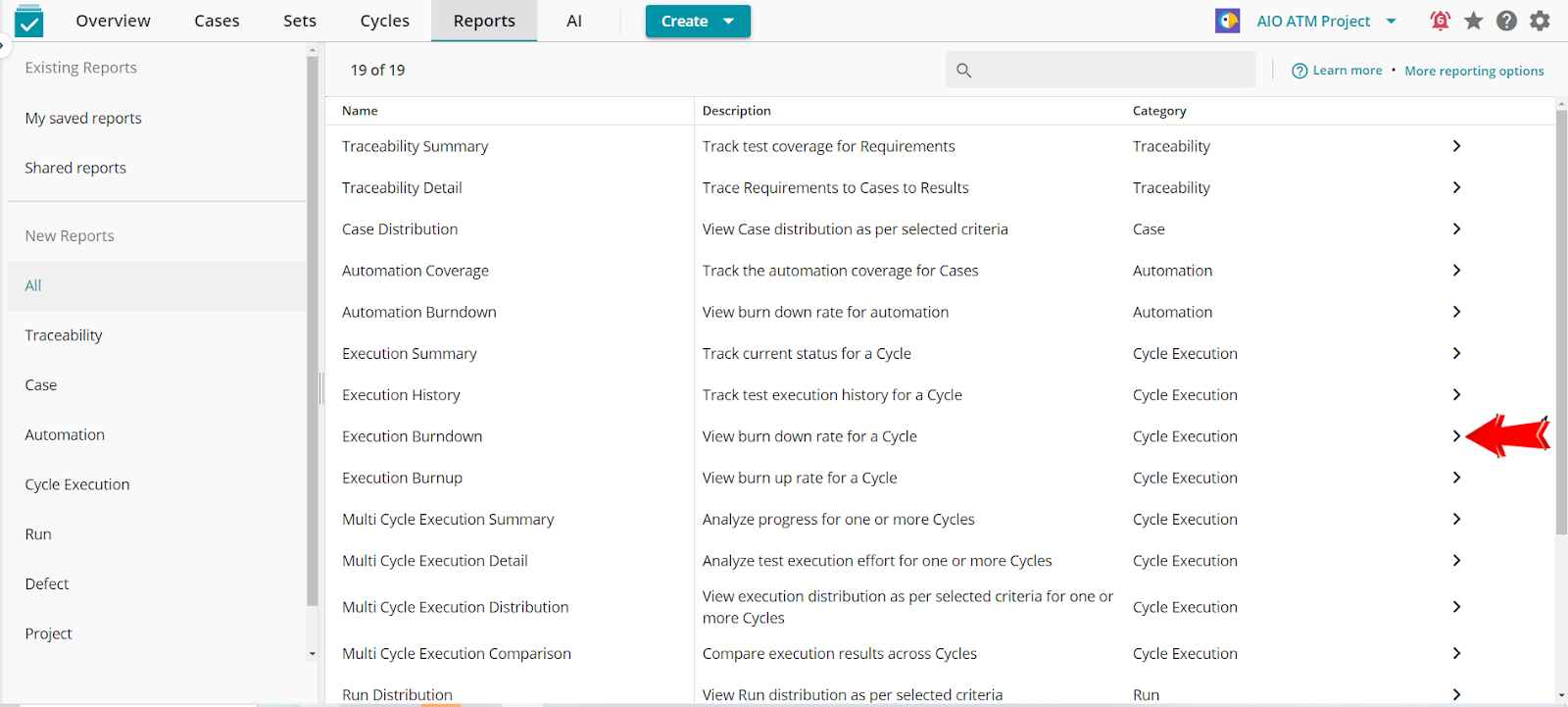Open the AIO ATM Project selector dropdown
Image resolution: width=1568 pixels, height=707 pixels.
(x=1326, y=21)
